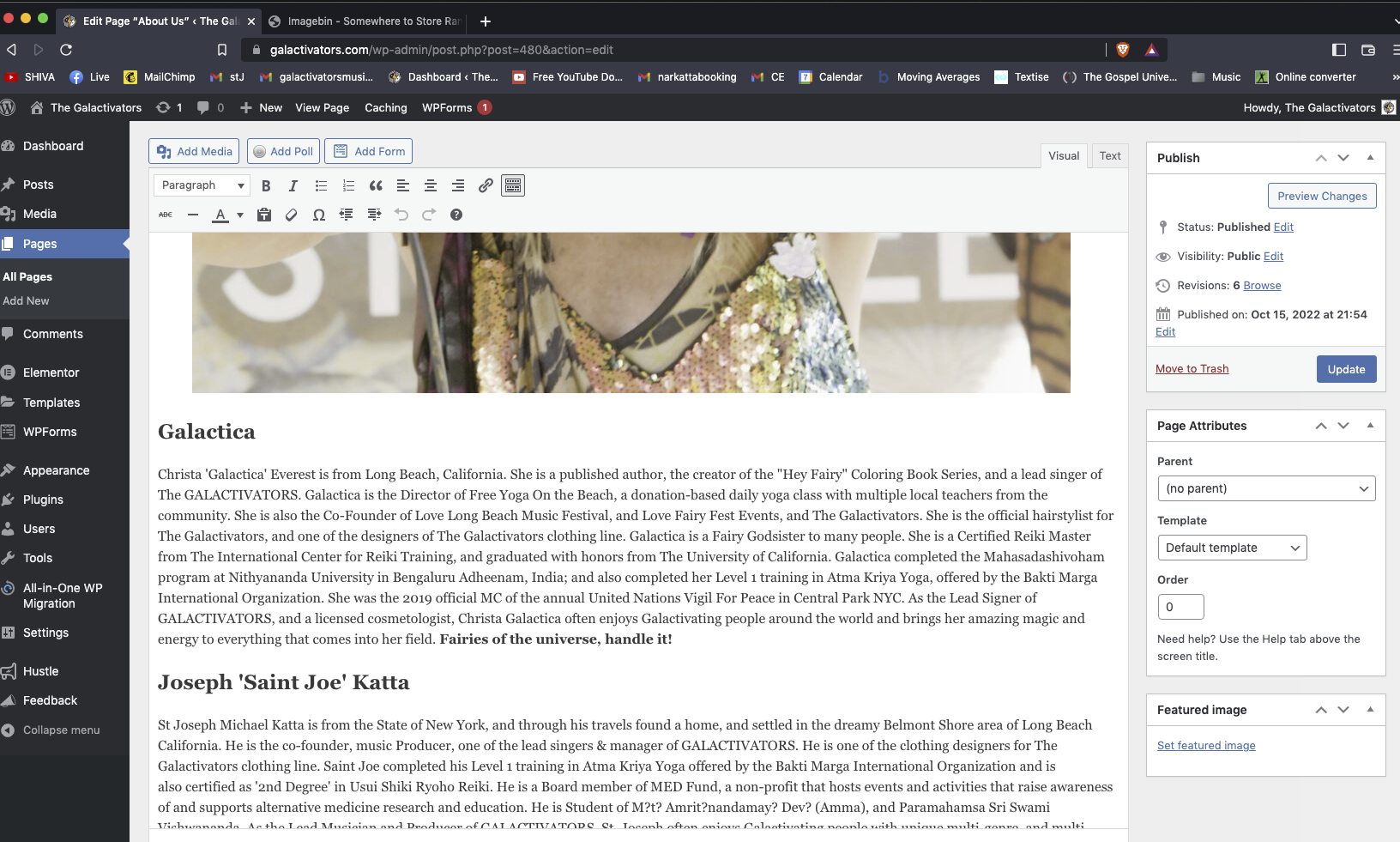Apply blockquote formatting
The image size is (1400, 842).
[376, 185]
